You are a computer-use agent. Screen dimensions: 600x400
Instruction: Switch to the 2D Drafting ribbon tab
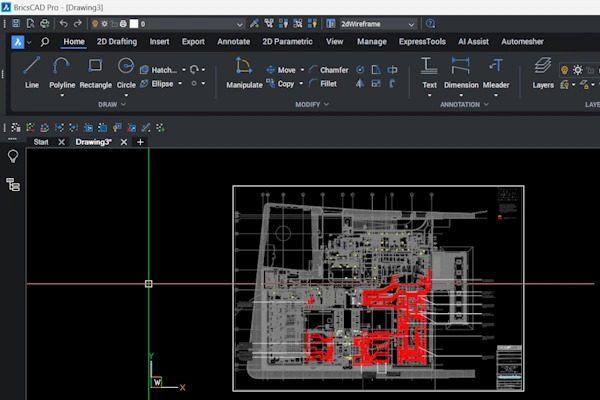[x=117, y=42]
